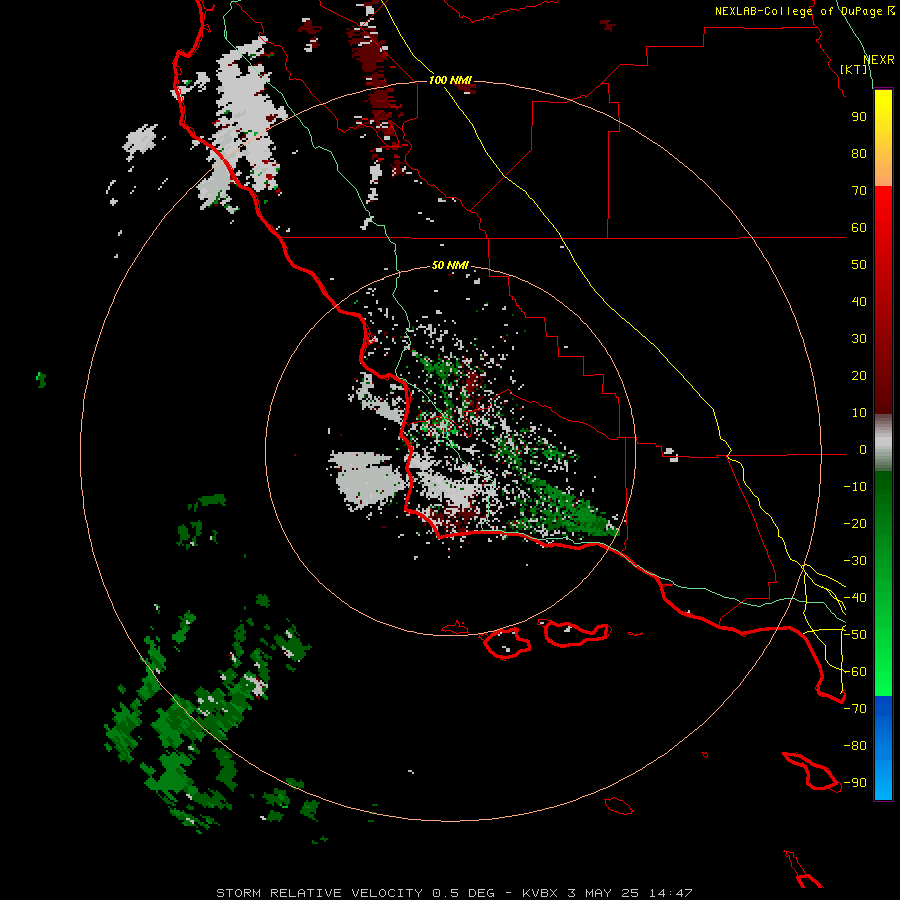Click the 80 value on velocity scale
900x900 pixels.
pyautogui.click(x=859, y=154)
